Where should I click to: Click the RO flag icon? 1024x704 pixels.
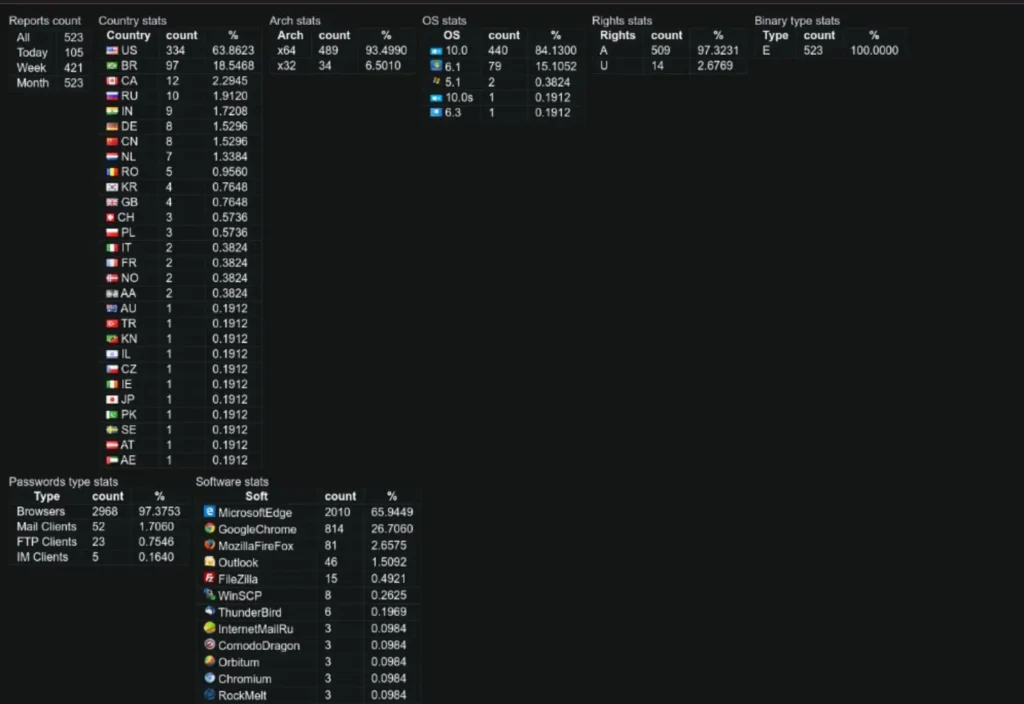(112, 172)
